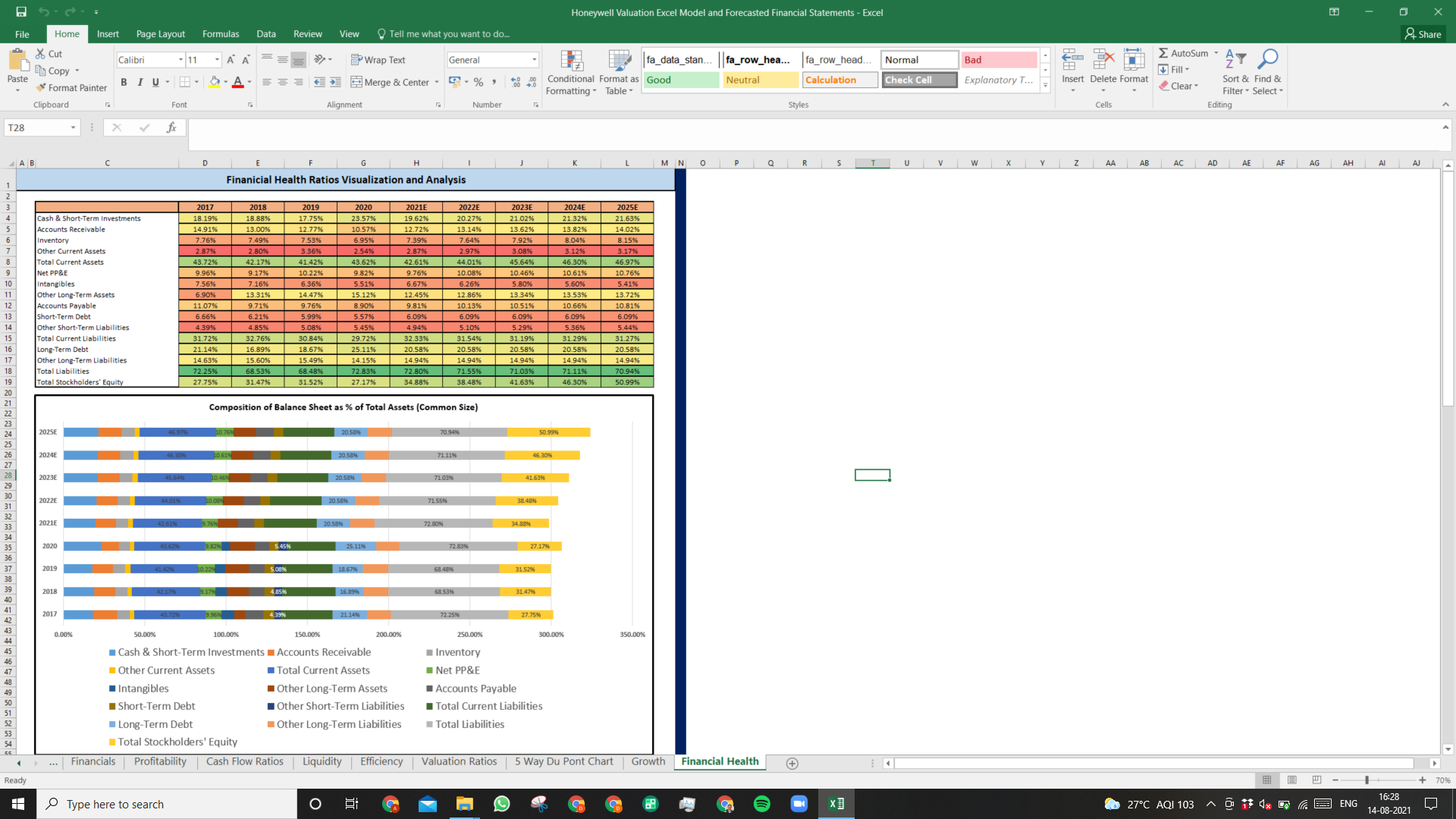Open Sort & Filter menu
This screenshot has width=1456, height=819.
(x=1235, y=73)
